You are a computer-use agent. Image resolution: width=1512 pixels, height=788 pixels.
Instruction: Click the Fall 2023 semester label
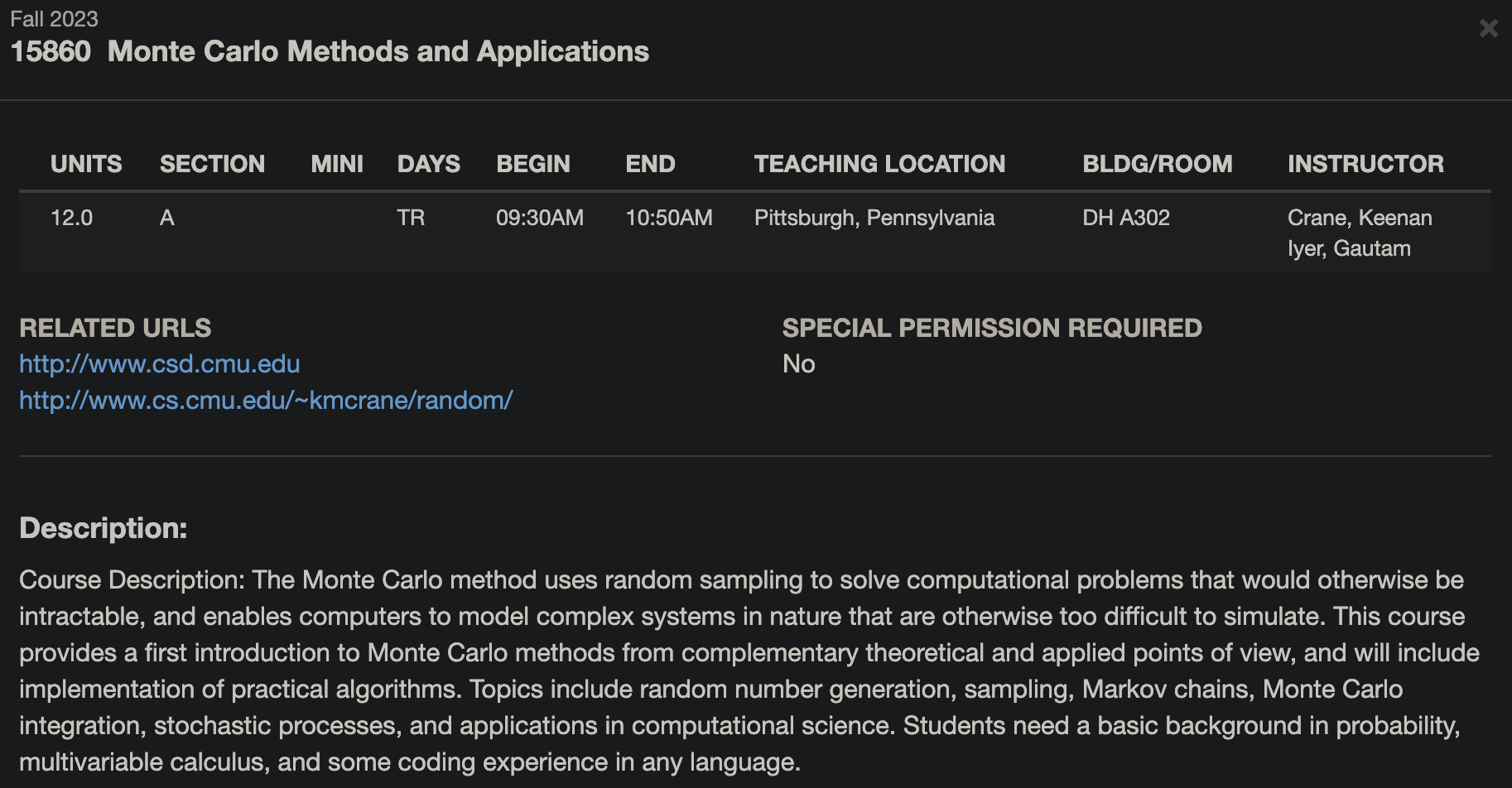tap(54, 18)
